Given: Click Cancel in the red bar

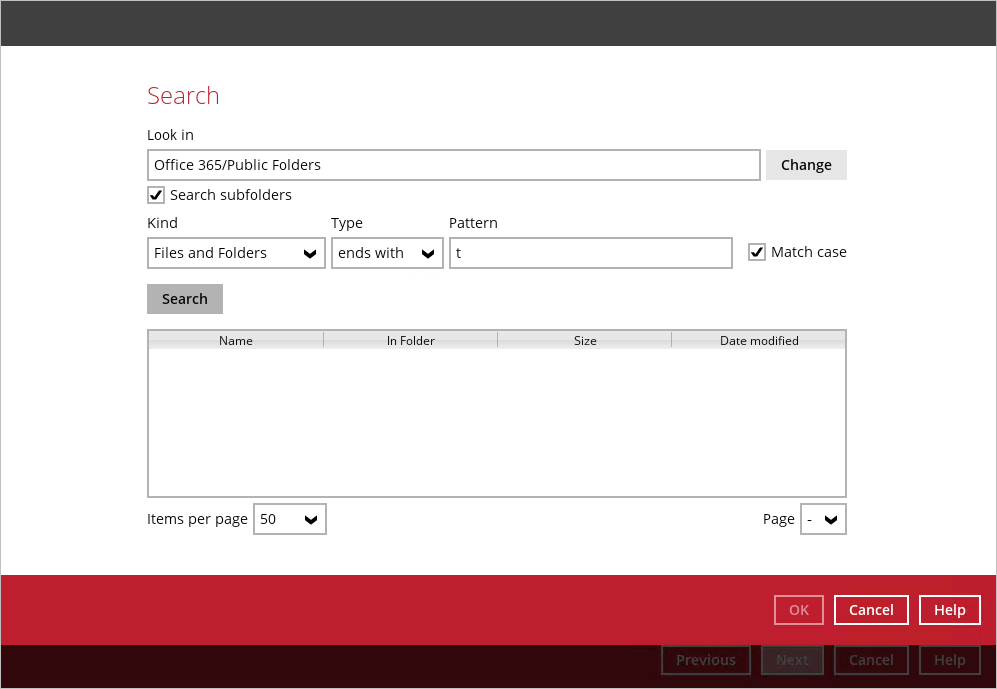Looking at the screenshot, I should coord(871,610).
